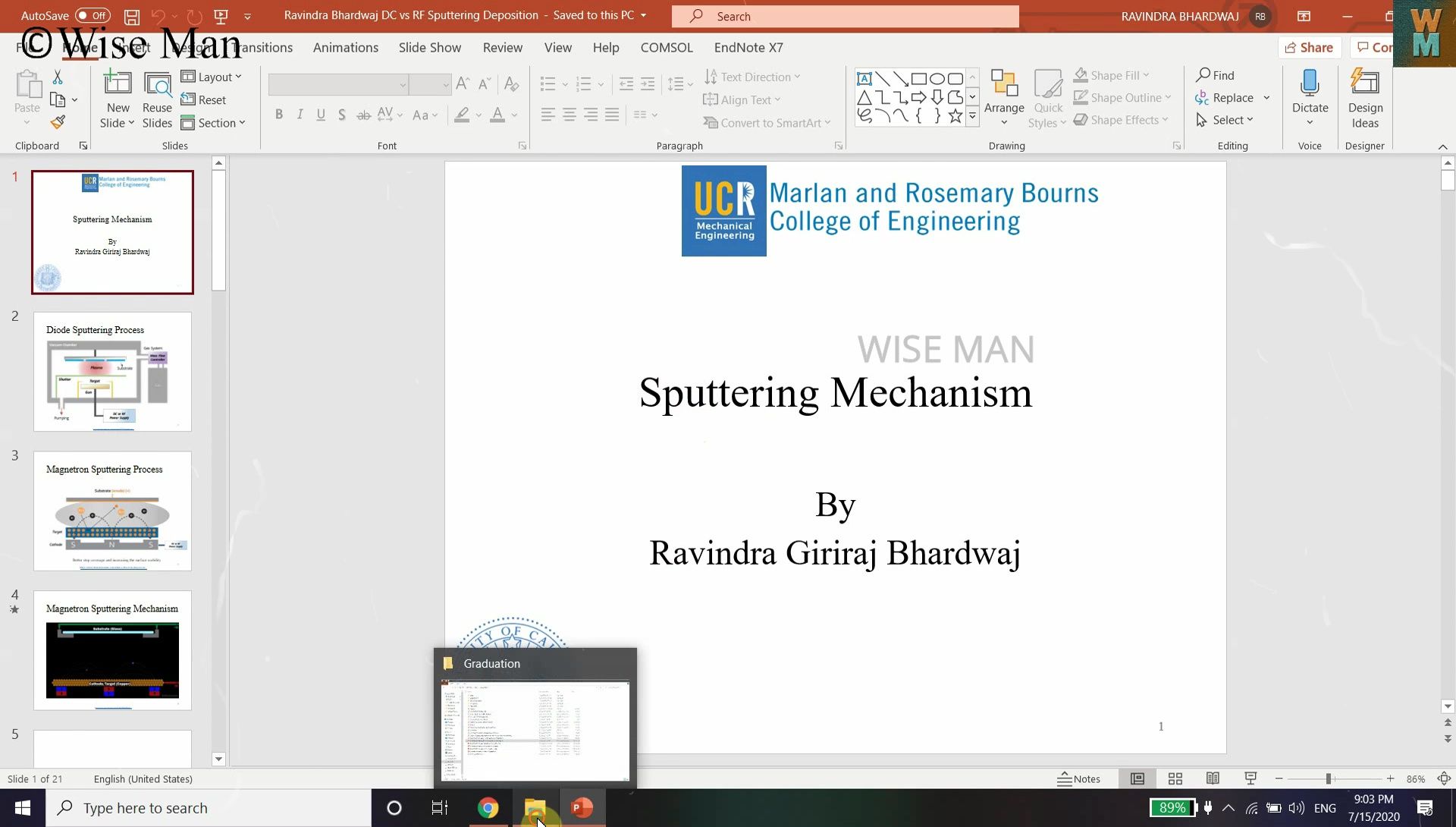
Task: Center-align the paragraph text
Action: pos(570,115)
